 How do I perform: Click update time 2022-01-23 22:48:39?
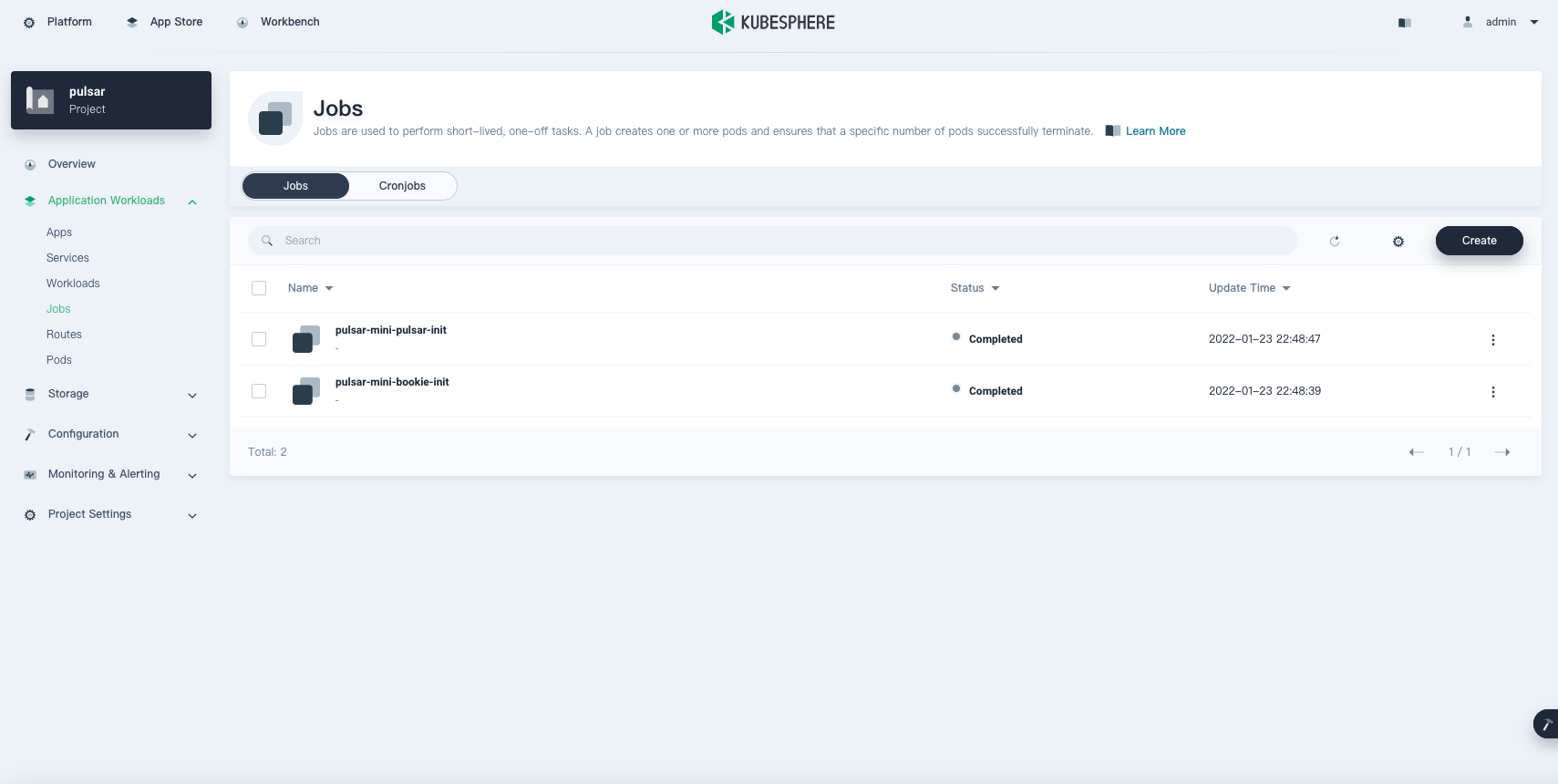point(1264,391)
